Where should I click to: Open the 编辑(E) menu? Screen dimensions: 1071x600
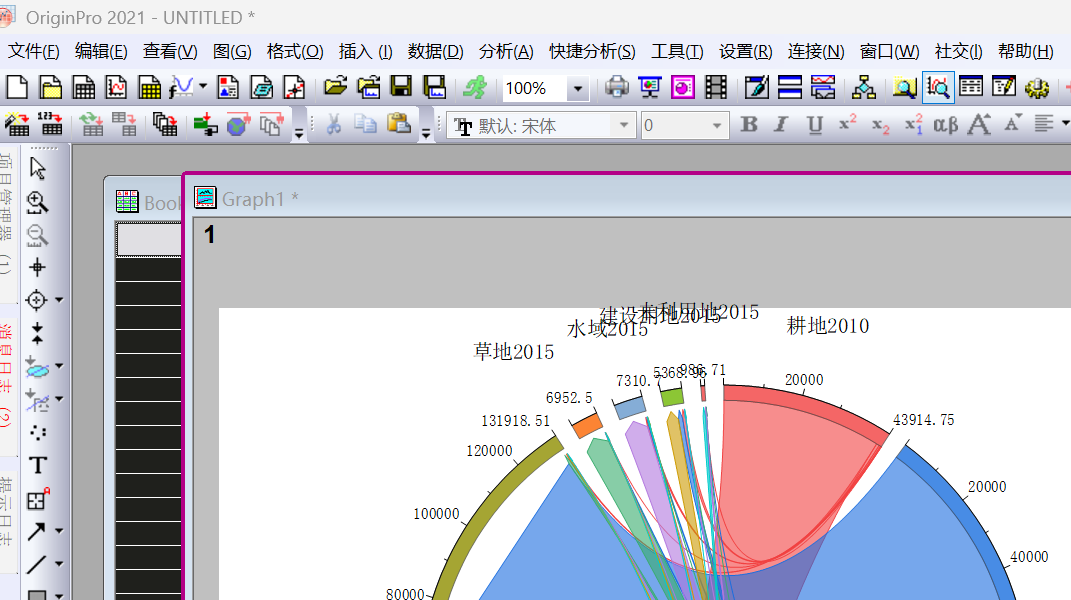(101, 51)
